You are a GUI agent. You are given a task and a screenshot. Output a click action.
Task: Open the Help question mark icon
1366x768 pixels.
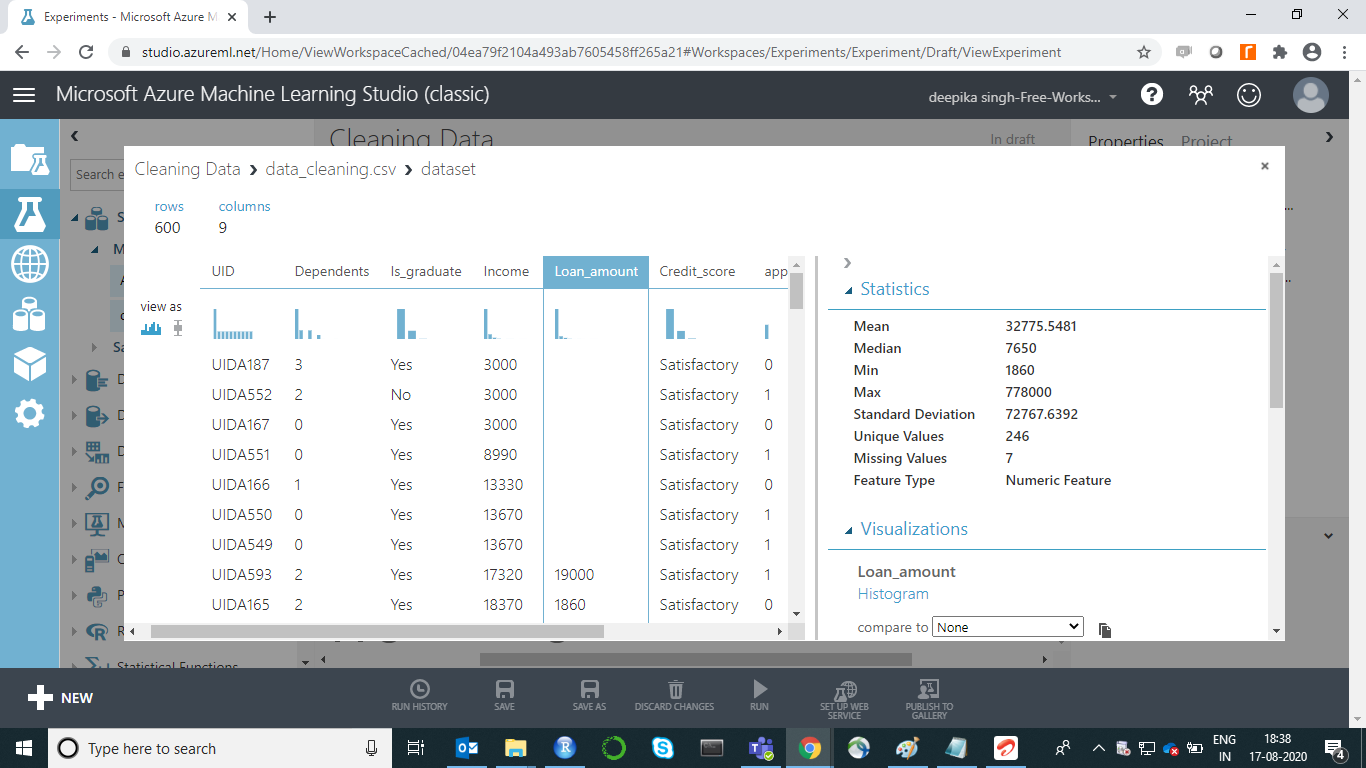(1152, 94)
